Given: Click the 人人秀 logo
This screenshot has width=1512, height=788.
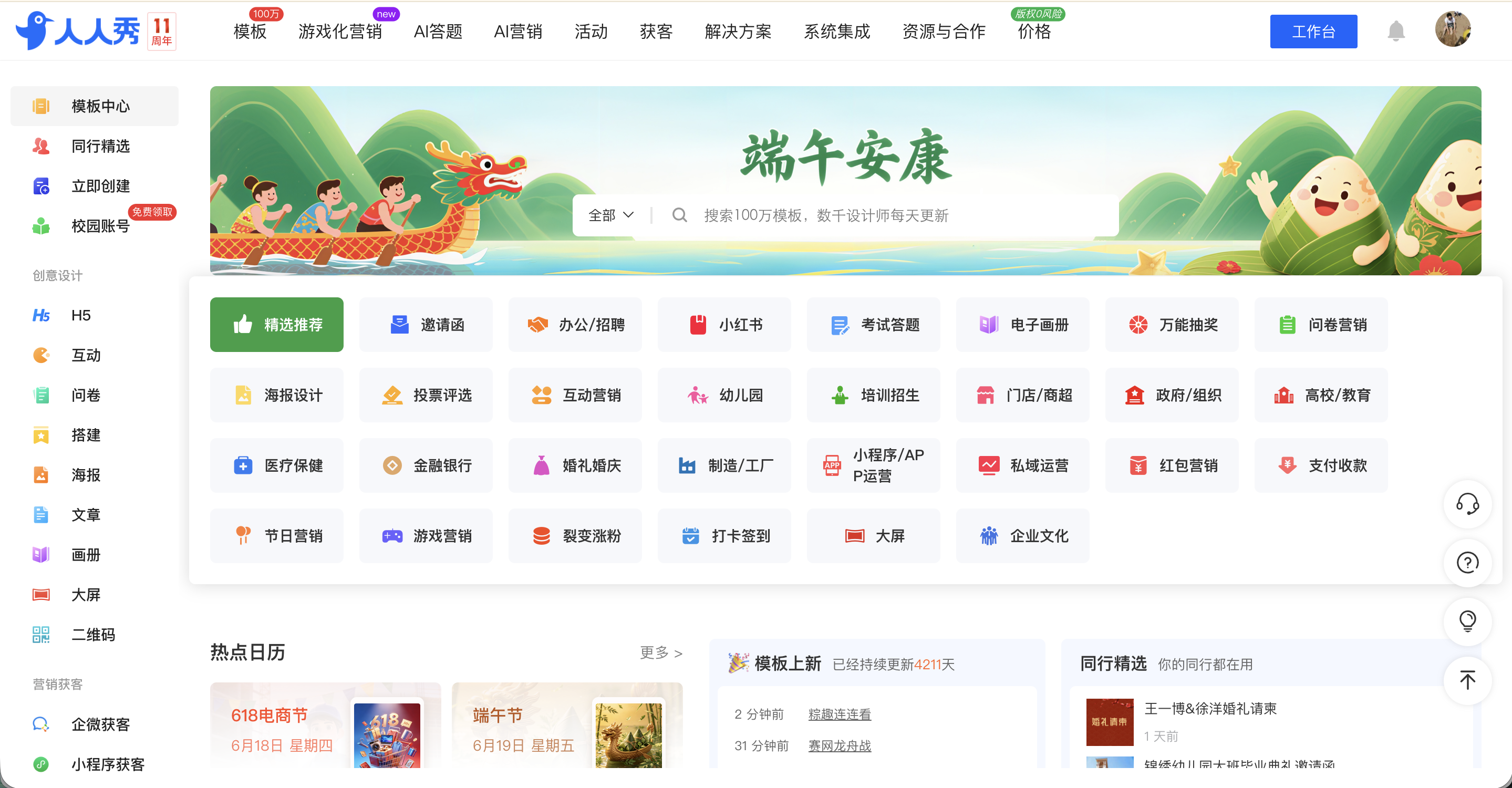Looking at the screenshot, I should coord(77,31).
